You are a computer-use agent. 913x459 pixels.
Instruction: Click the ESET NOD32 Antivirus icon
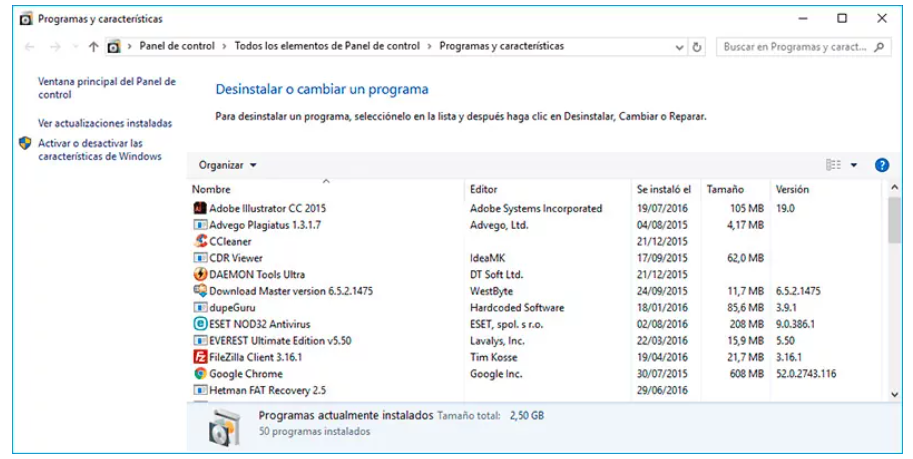click(x=200, y=324)
